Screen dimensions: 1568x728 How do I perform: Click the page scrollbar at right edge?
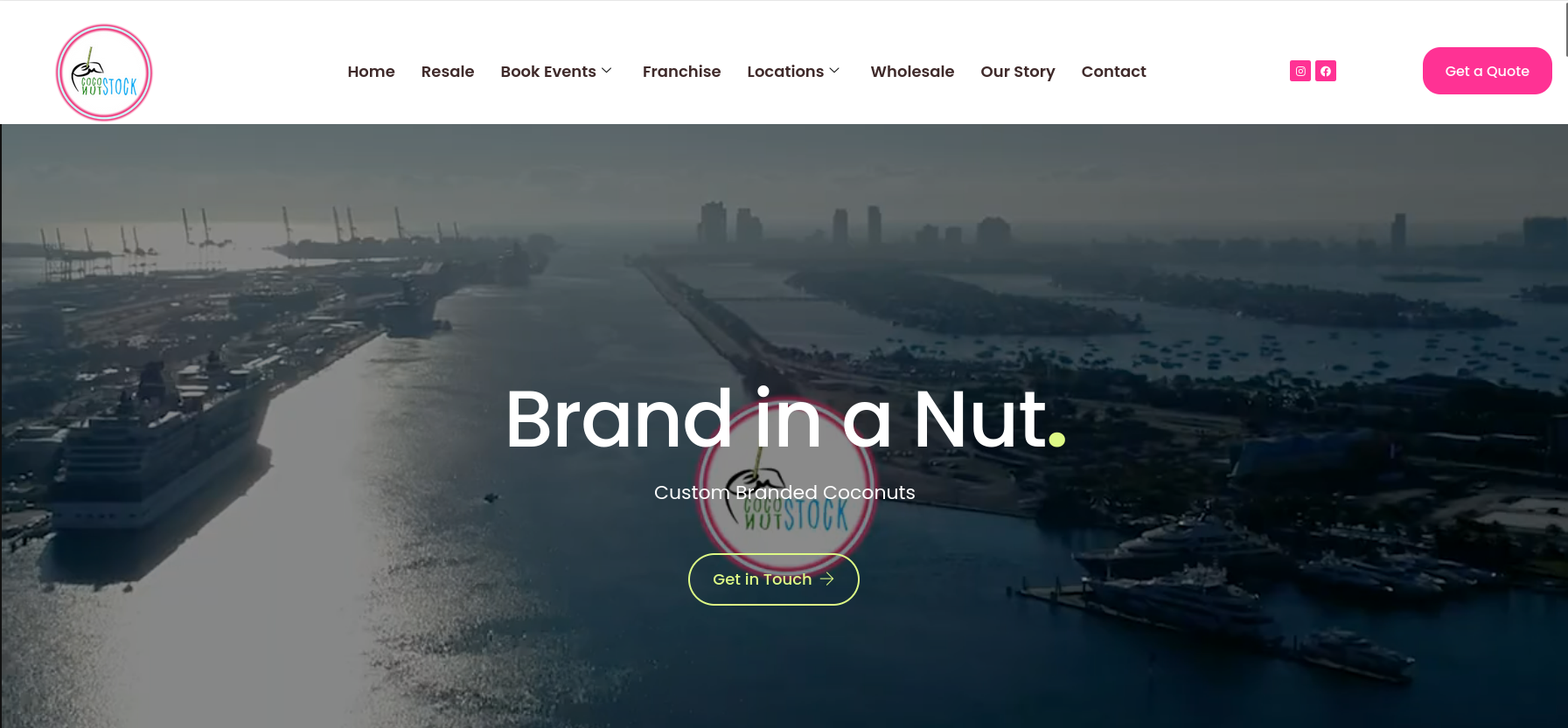click(x=1565, y=30)
